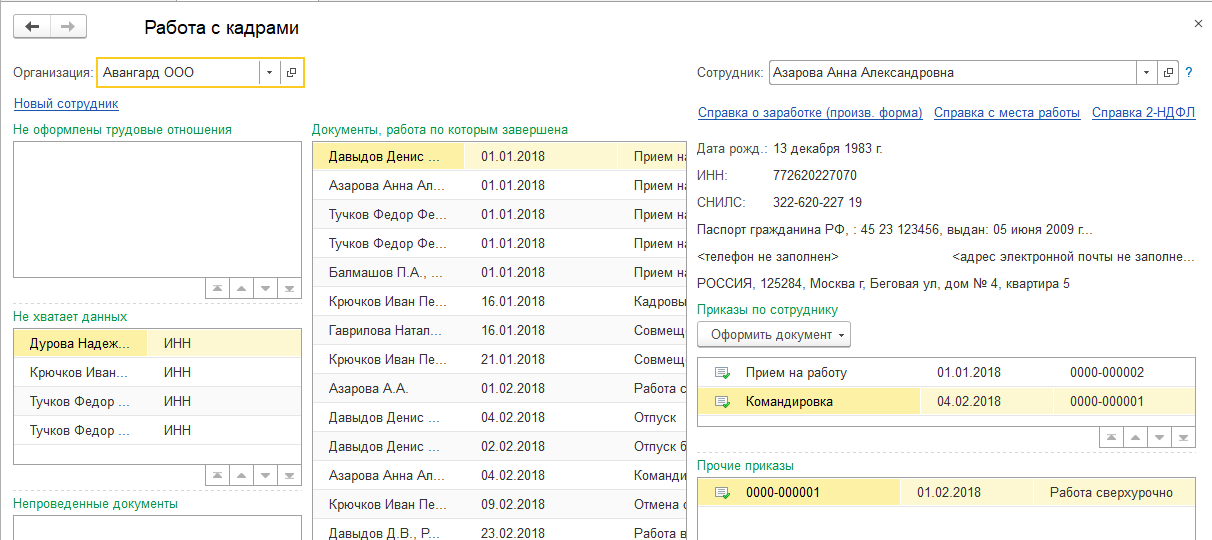
Task: Select Азарова Анна Ал... row dated 01.01.2018
Action: pyautogui.click(x=498, y=185)
